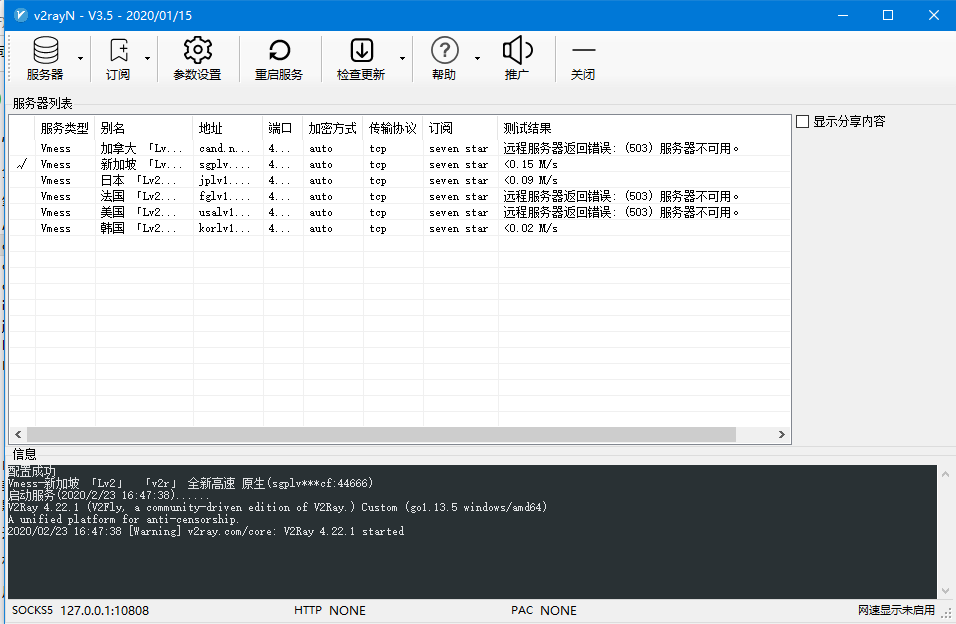Expand the 服务器 dropdown arrow

[x=80, y=59]
